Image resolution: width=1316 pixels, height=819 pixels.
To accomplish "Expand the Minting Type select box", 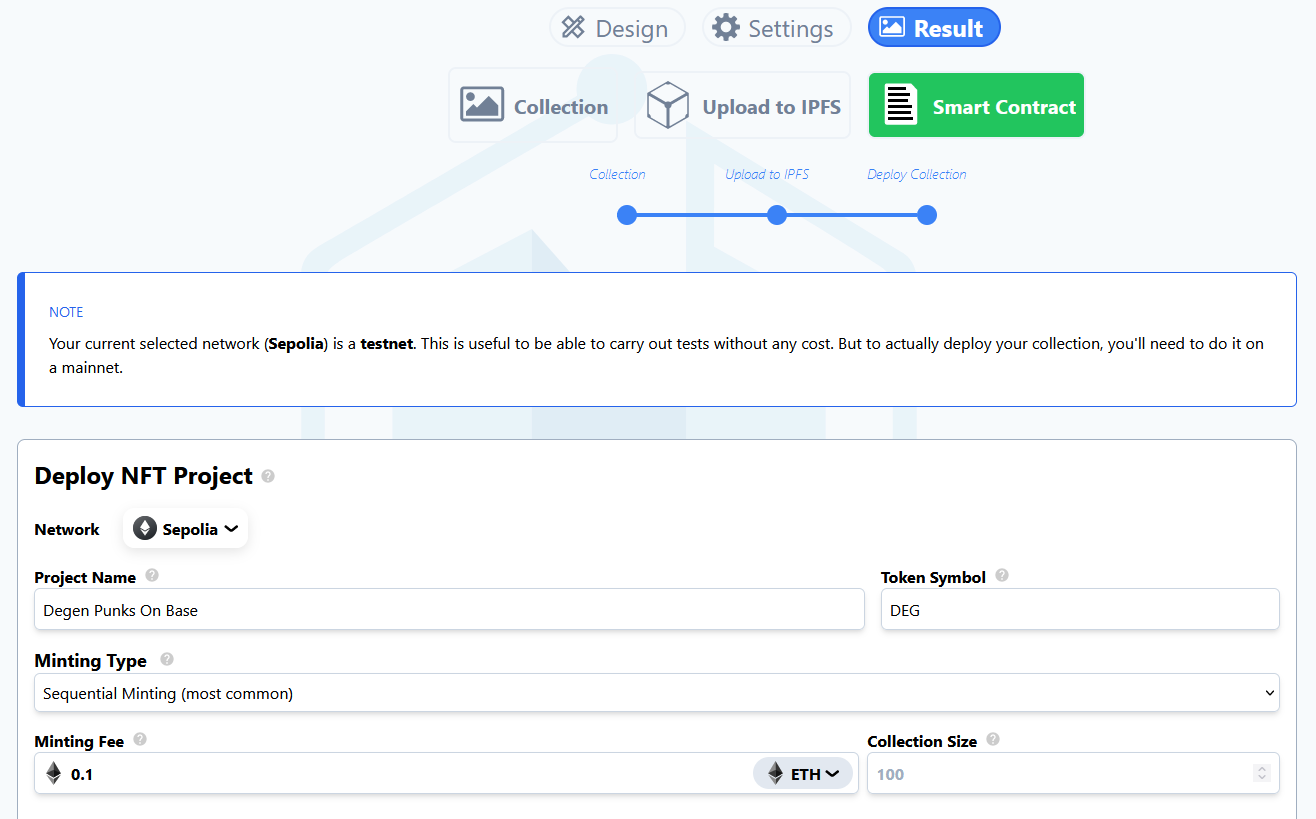I will [656, 693].
